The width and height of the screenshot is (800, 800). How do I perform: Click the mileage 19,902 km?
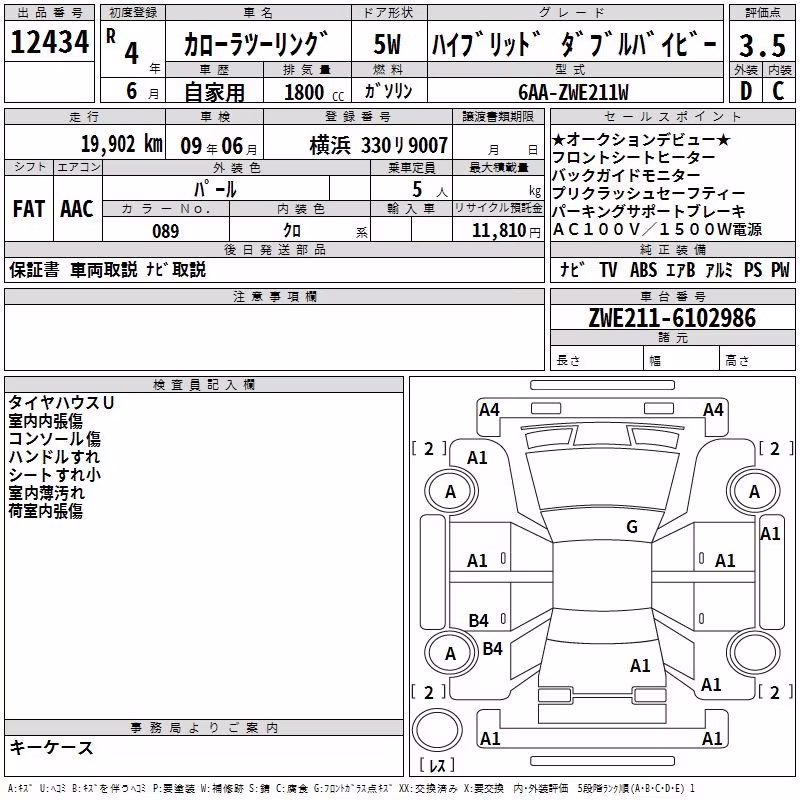click(122, 144)
